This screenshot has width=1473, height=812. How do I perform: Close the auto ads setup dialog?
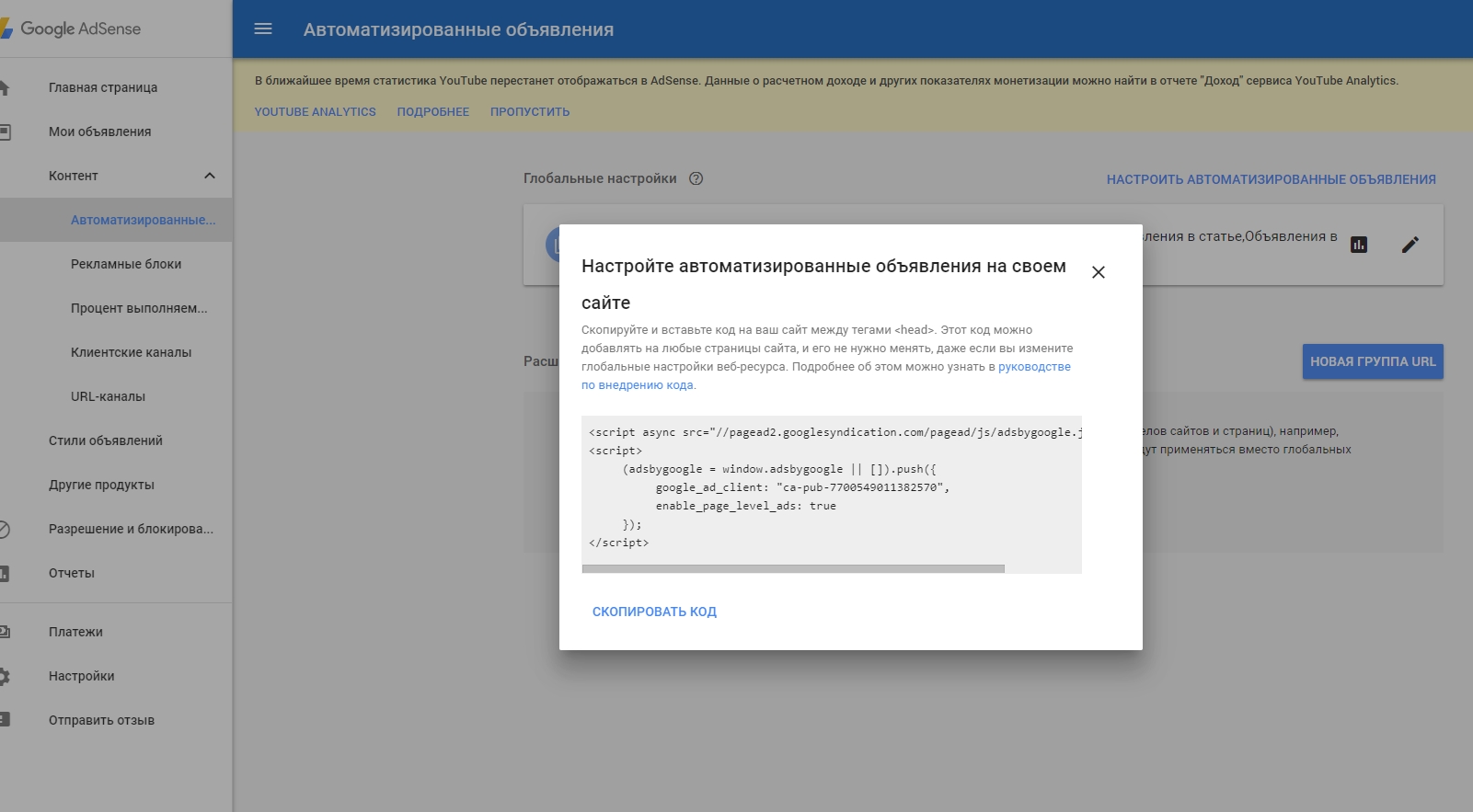pyautogui.click(x=1098, y=272)
